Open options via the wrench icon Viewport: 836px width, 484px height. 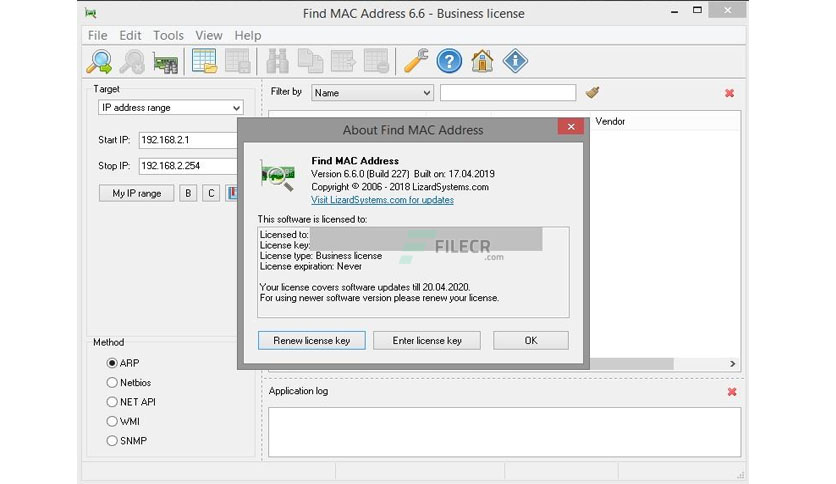click(x=416, y=61)
